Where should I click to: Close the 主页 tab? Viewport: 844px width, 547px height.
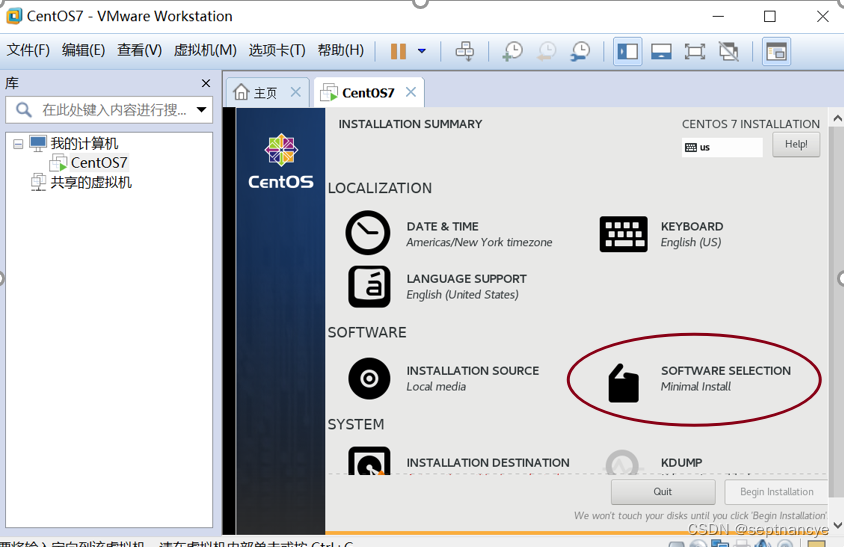pos(296,92)
